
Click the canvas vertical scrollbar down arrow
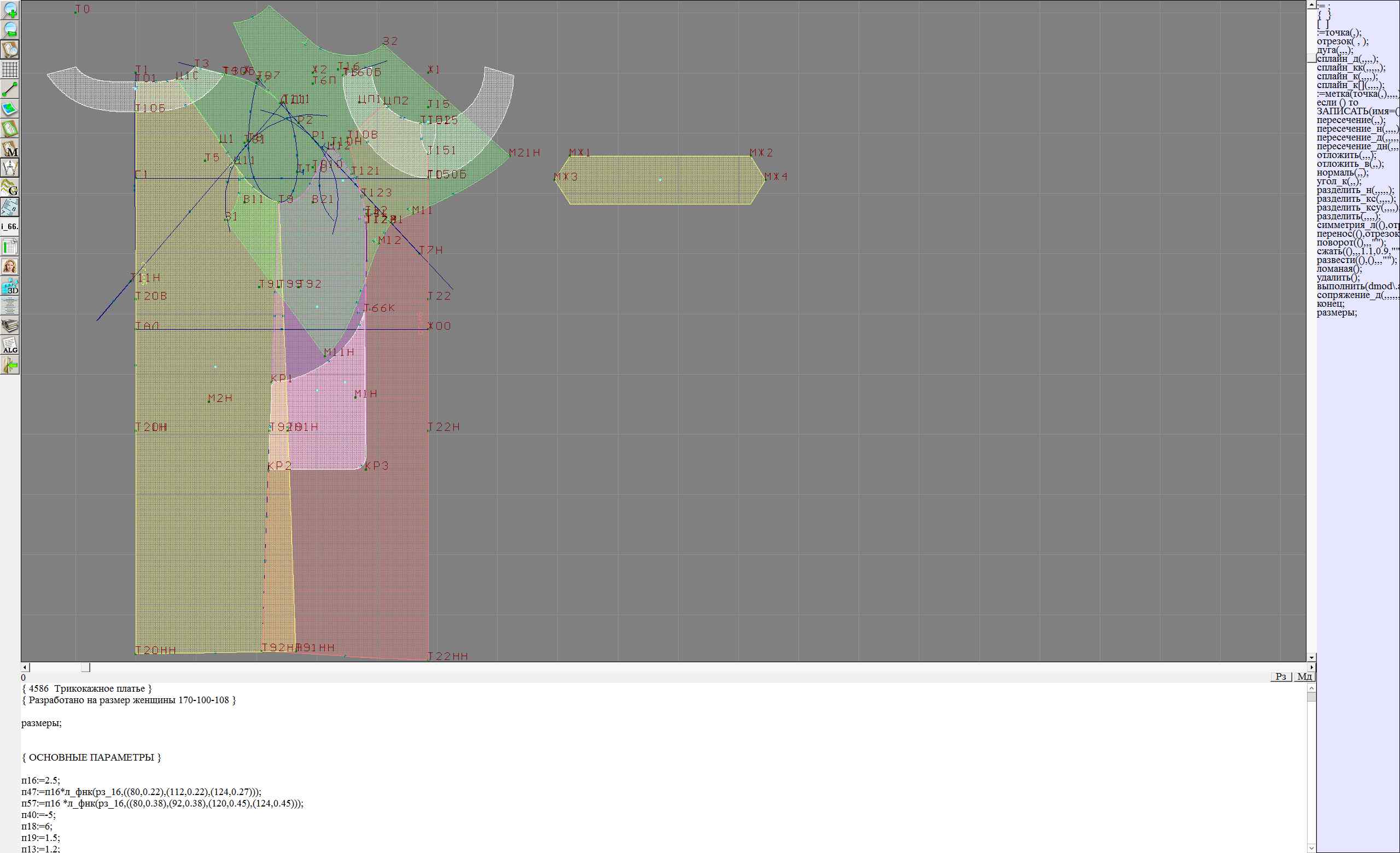pyautogui.click(x=1311, y=657)
